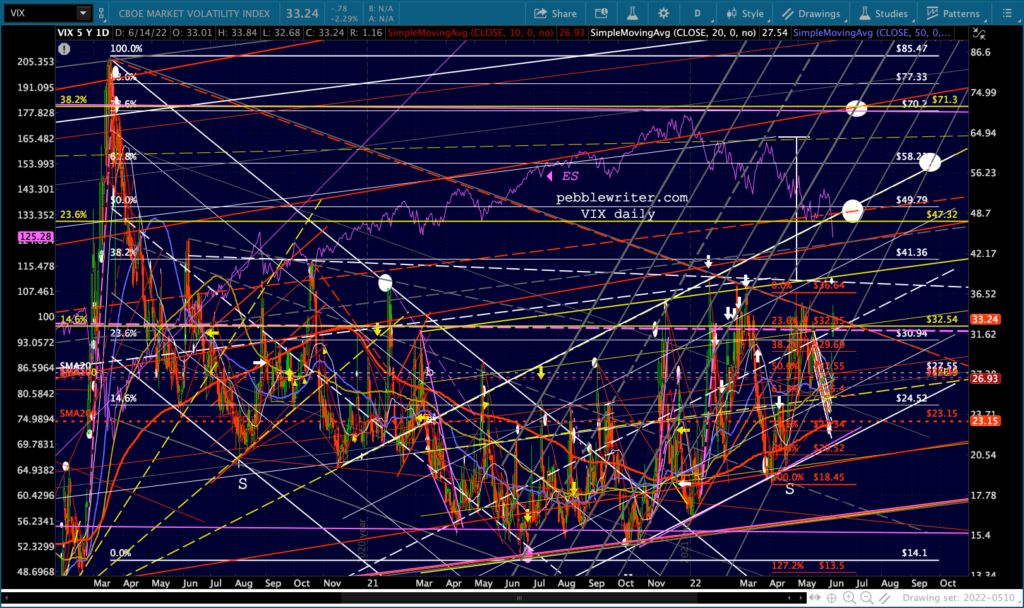Click the $14.1 level label

click(x=914, y=552)
